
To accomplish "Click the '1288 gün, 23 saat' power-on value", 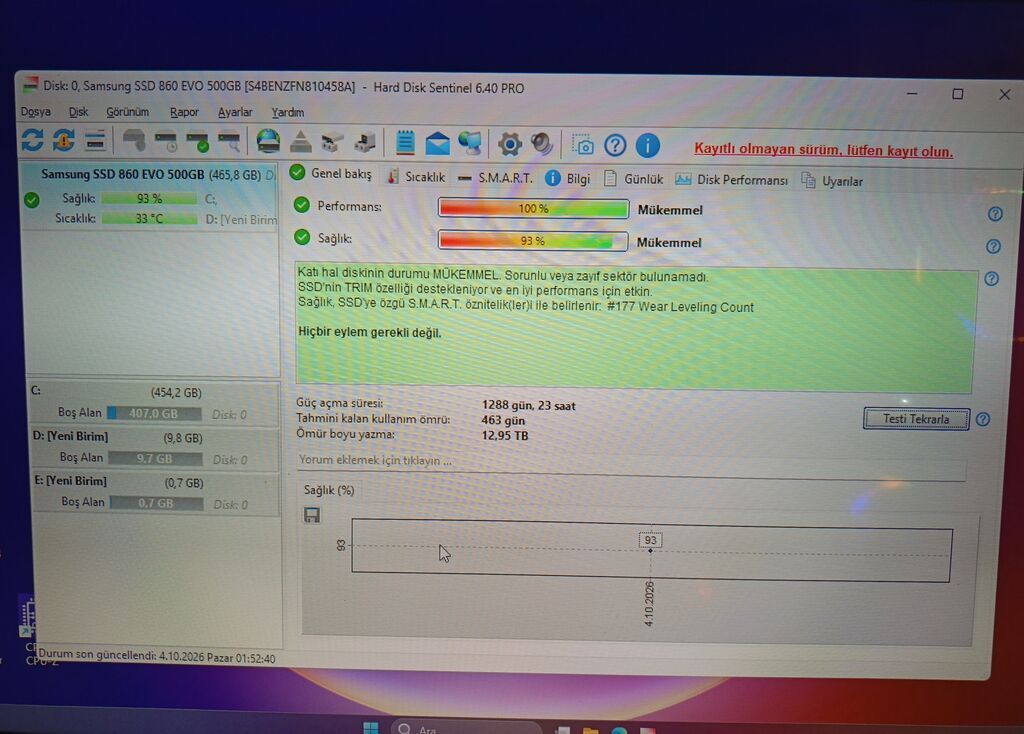I will (x=528, y=406).
